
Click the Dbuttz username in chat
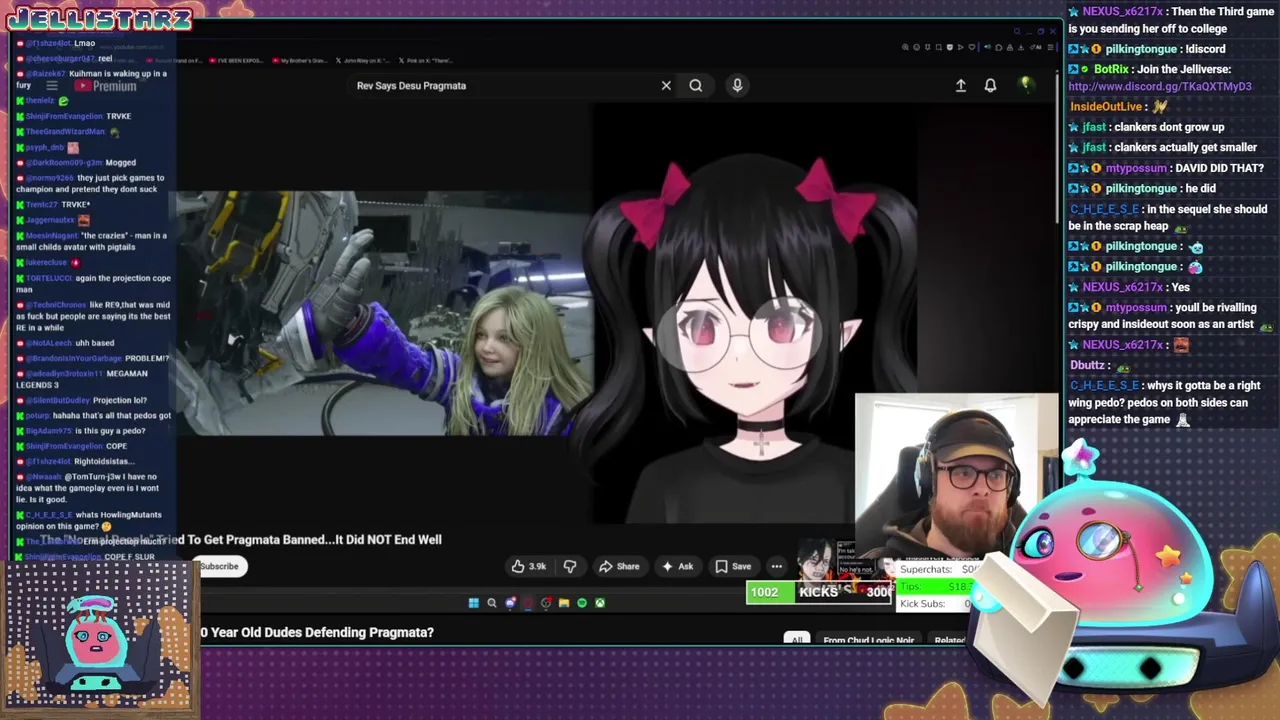(x=1089, y=366)
